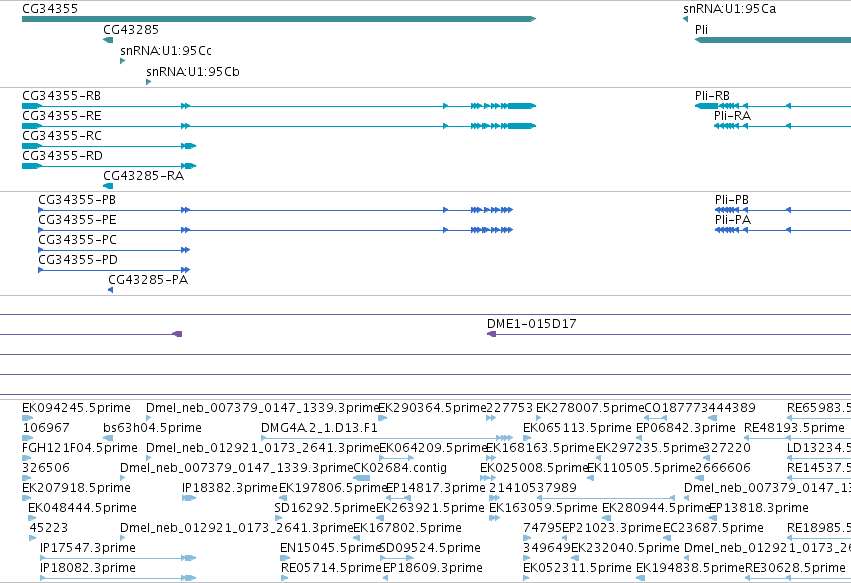This screenshot has width=851, height=583.
Task: Select EST EK094245.5prime
Action: coord(77,408)
